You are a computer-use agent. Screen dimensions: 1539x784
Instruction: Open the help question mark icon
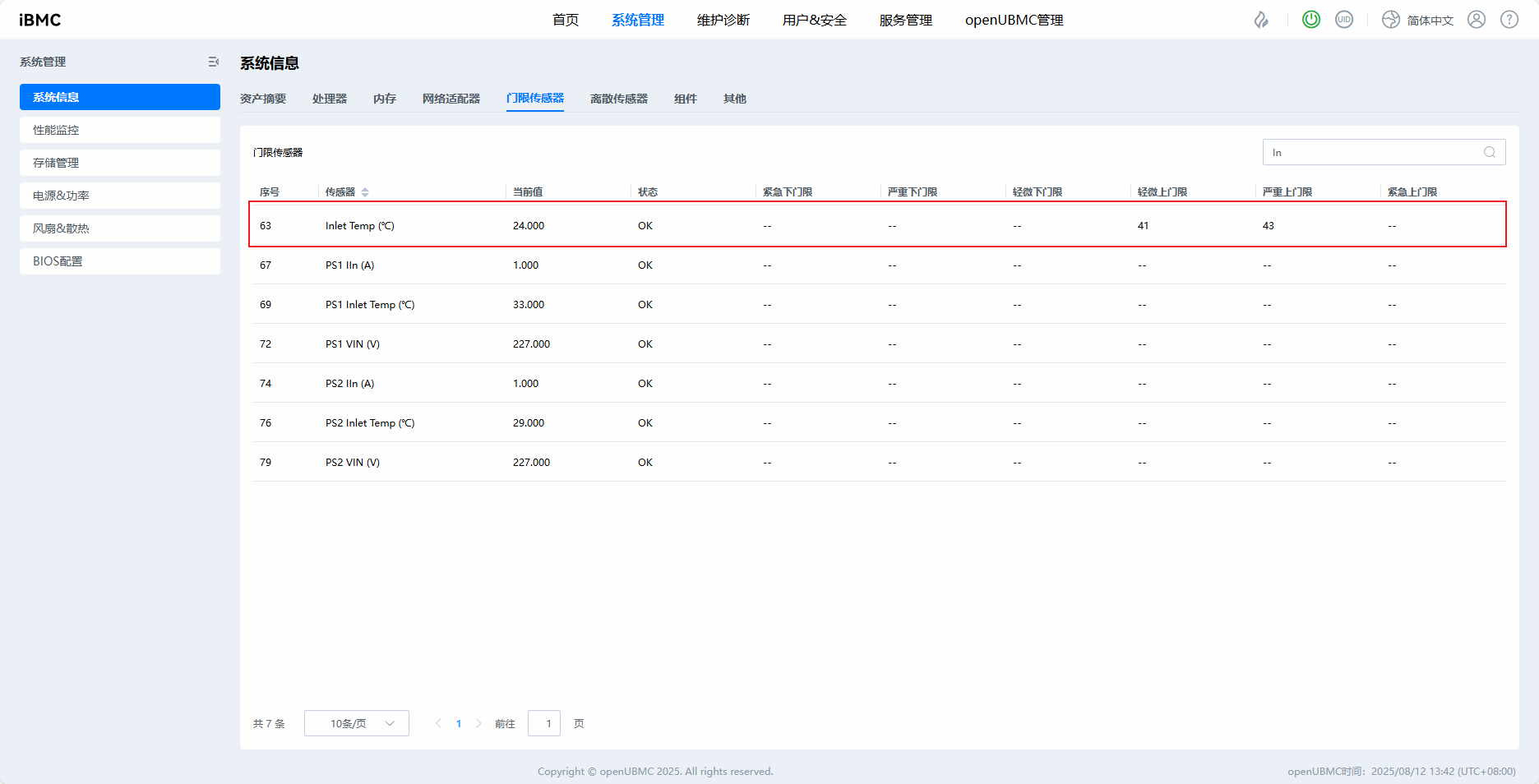1509,20
